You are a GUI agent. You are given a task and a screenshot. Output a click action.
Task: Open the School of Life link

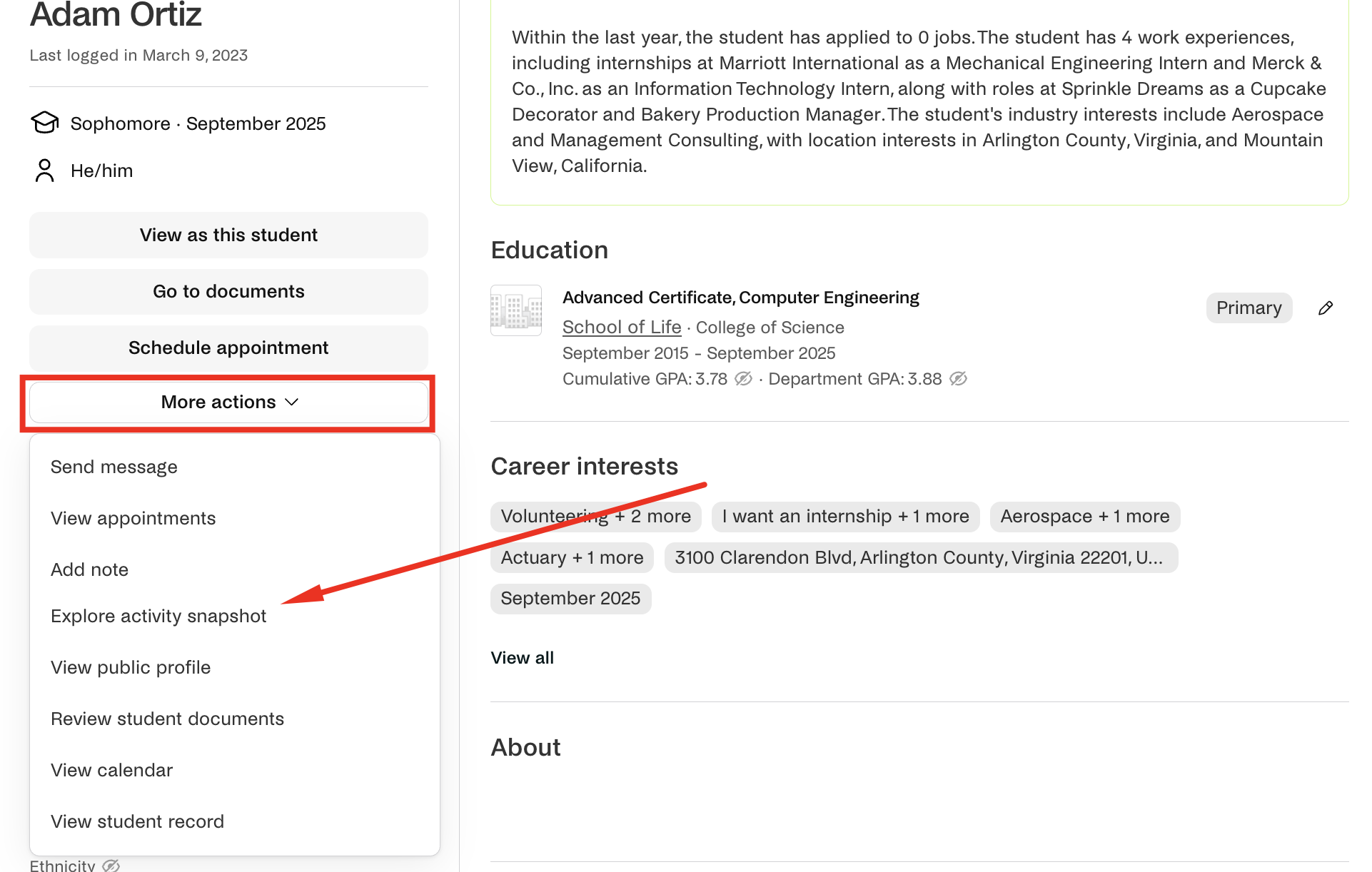[x=622, y=327]
